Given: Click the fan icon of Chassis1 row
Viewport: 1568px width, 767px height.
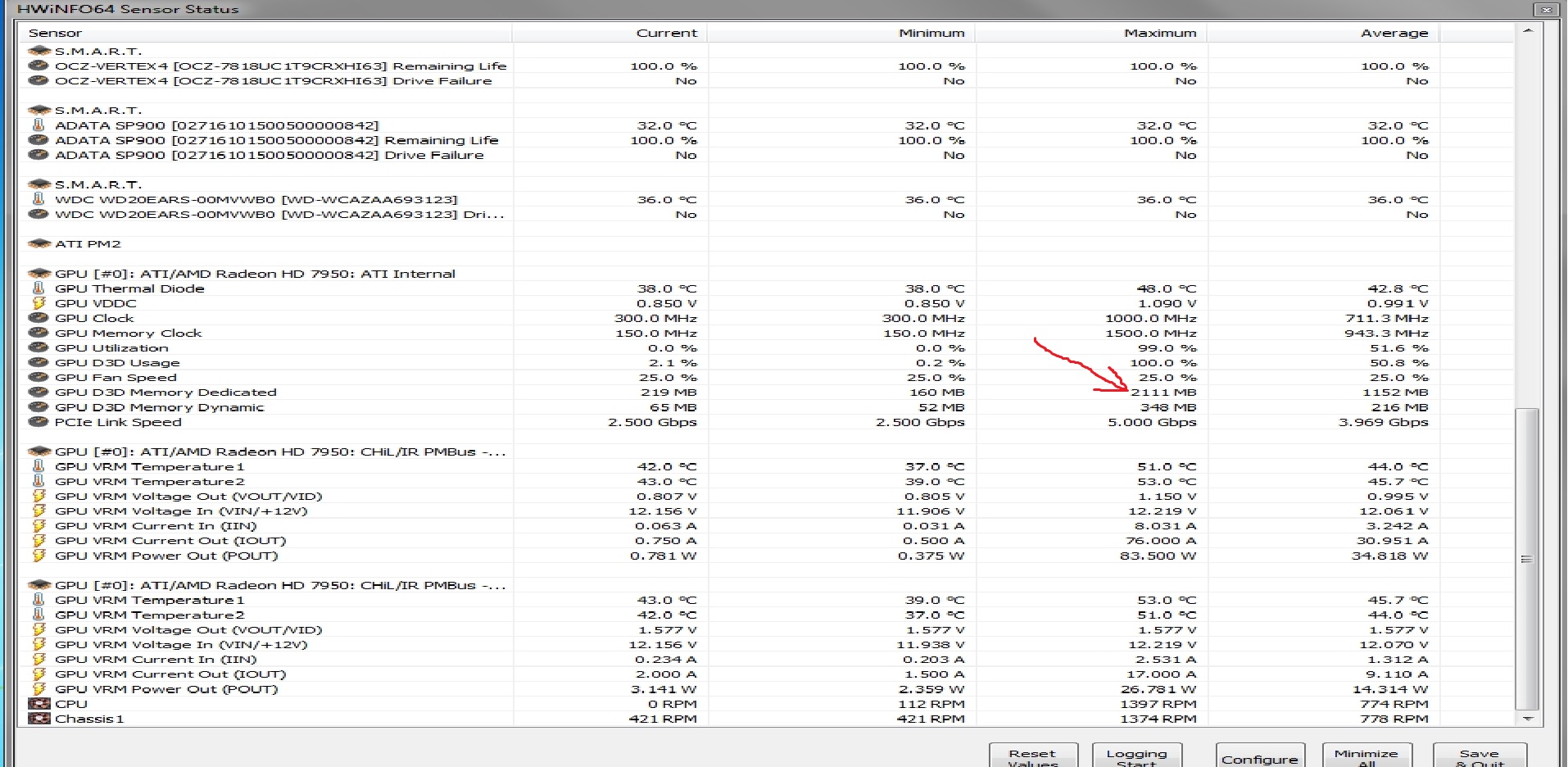Looking at the screenshot, I should [39, 719].
